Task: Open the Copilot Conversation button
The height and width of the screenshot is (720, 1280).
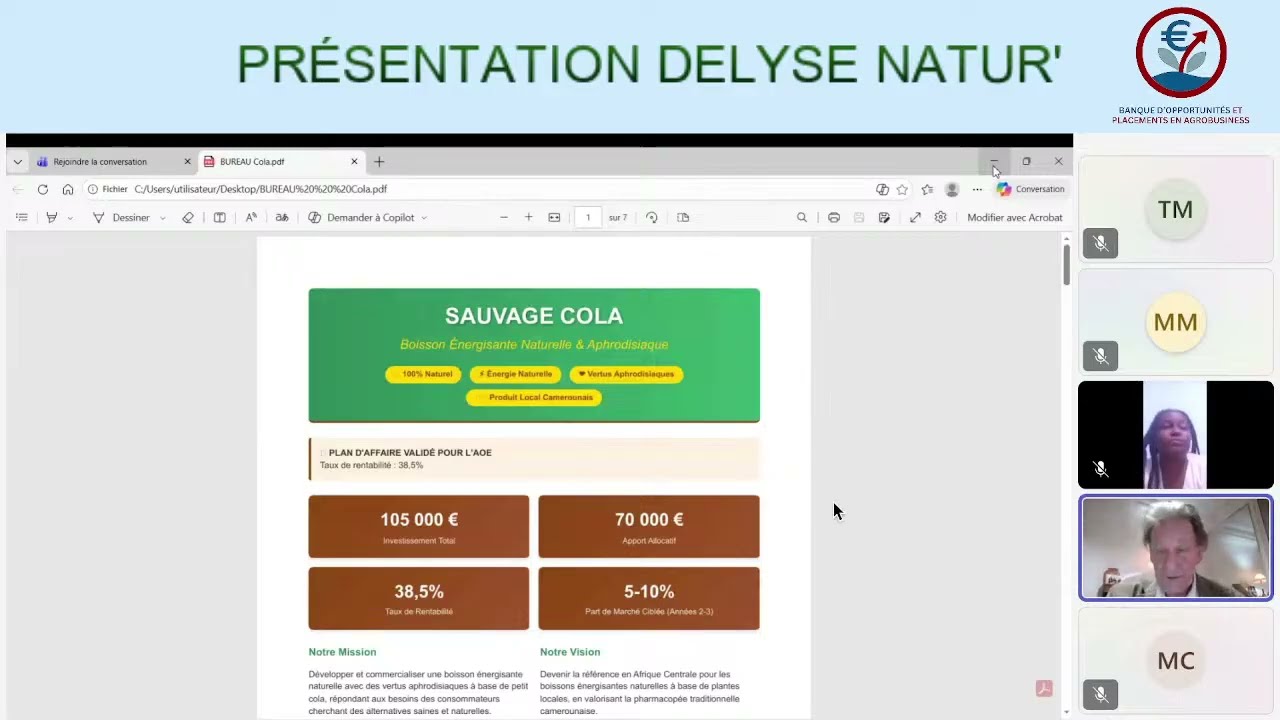Action: coord(1030,189)
